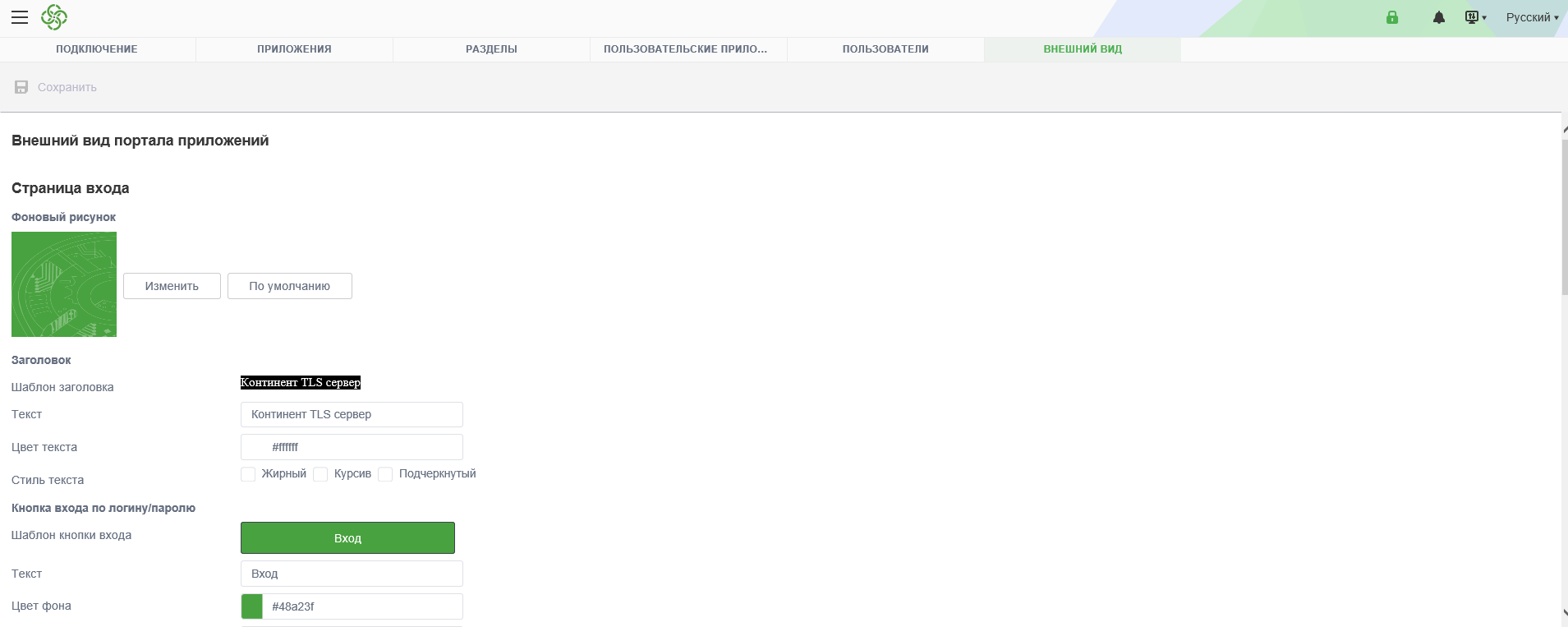Reset background with По умолчанию button
This screenshot has height=627, width=1568.
[x=290, y=286]
